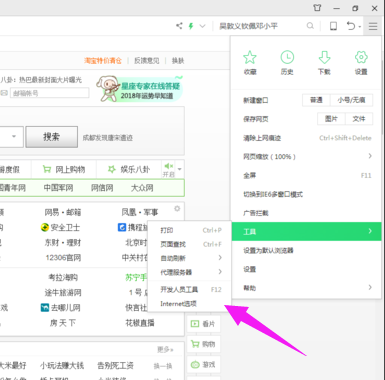The width and height of the screenshot is (385, 380).
Task: Select 全屏 menu entry
Action: (x=306, y=175)
